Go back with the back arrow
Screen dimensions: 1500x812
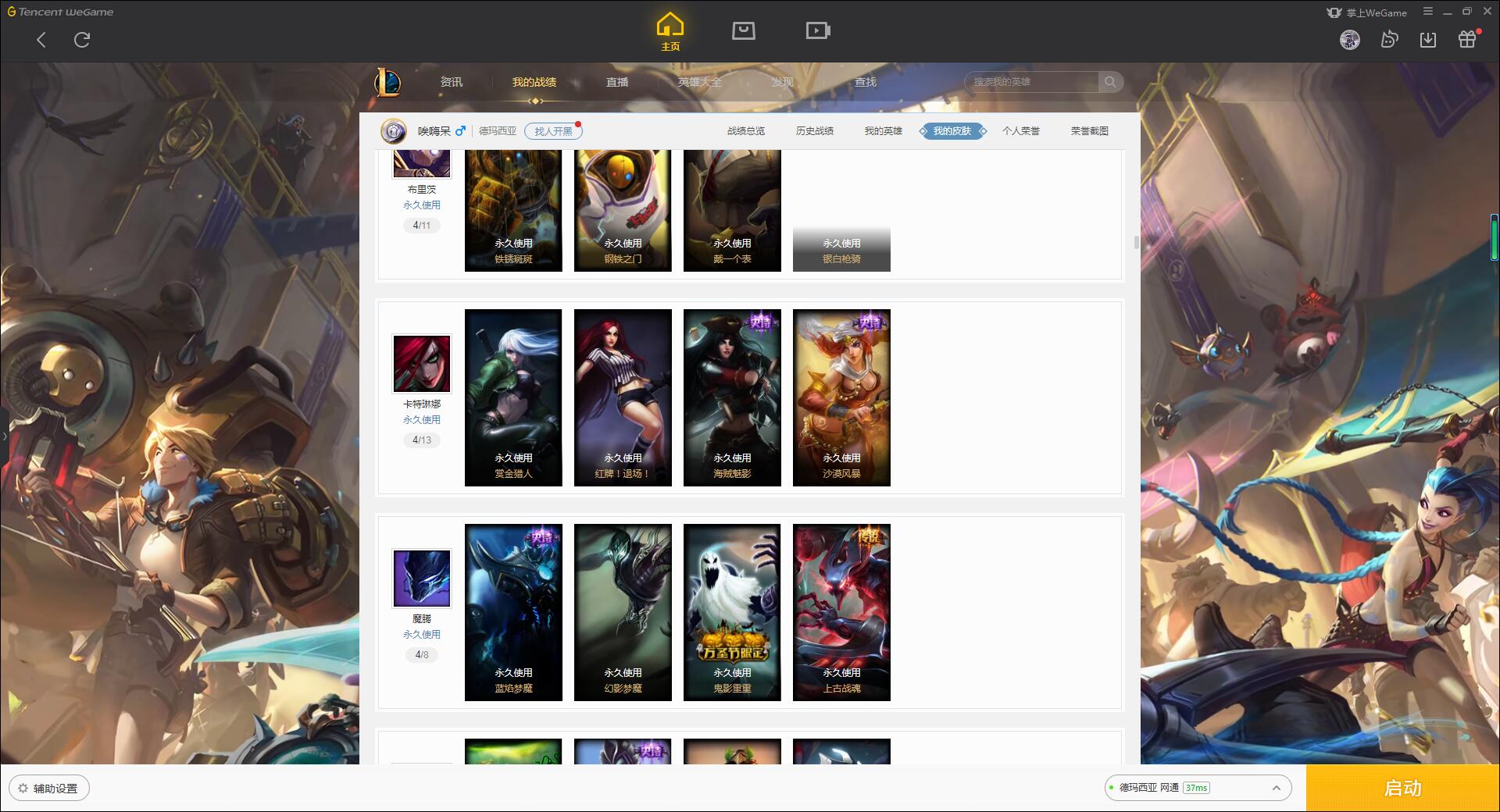click(41, 40)
